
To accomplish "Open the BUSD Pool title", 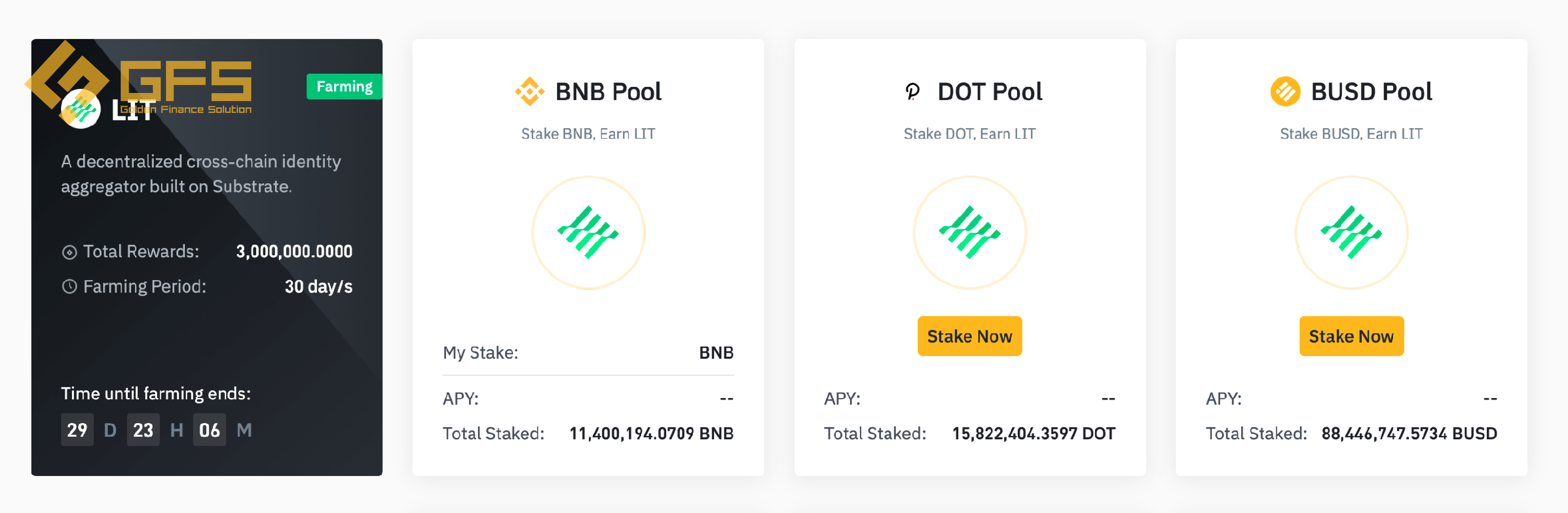I will 1371,92.
